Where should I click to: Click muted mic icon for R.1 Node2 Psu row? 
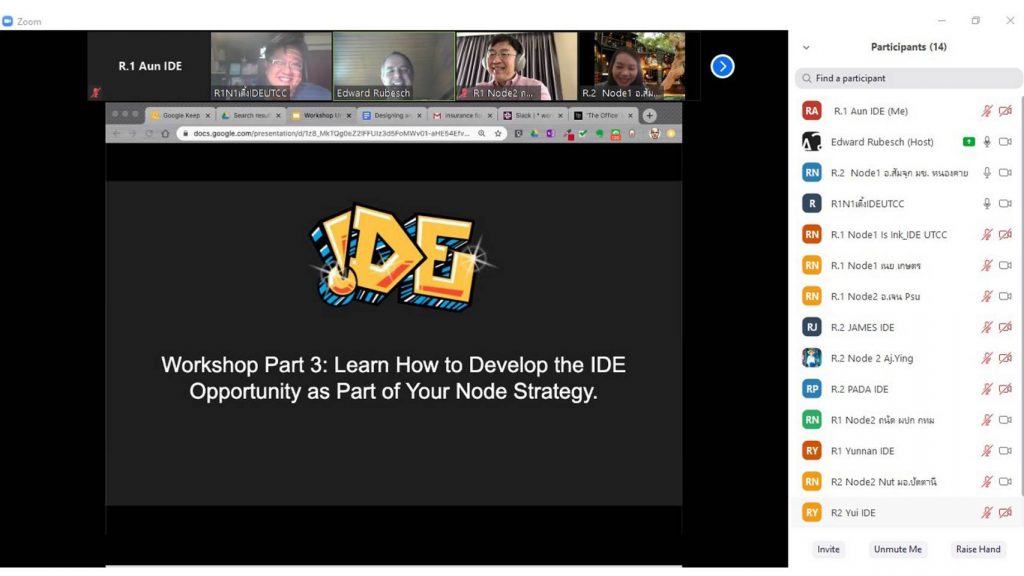tap(987, 296)
